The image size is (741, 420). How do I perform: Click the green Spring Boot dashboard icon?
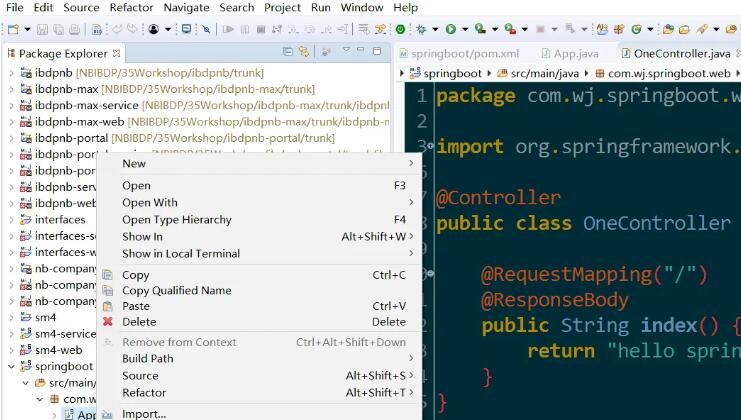[x=400, y=29]
